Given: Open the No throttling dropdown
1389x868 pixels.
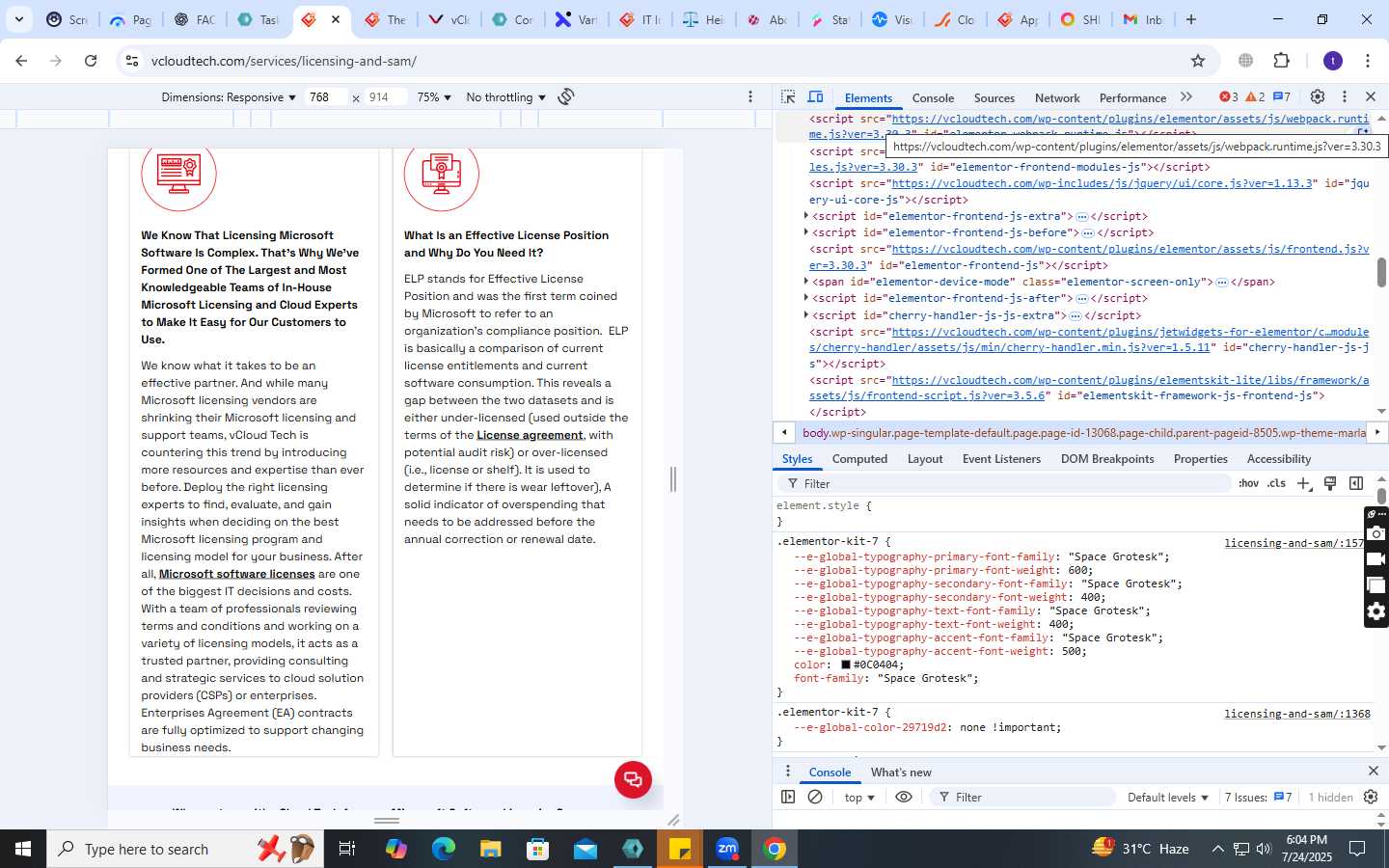Looking at the screenshot, I should click(x=505, y=97).
